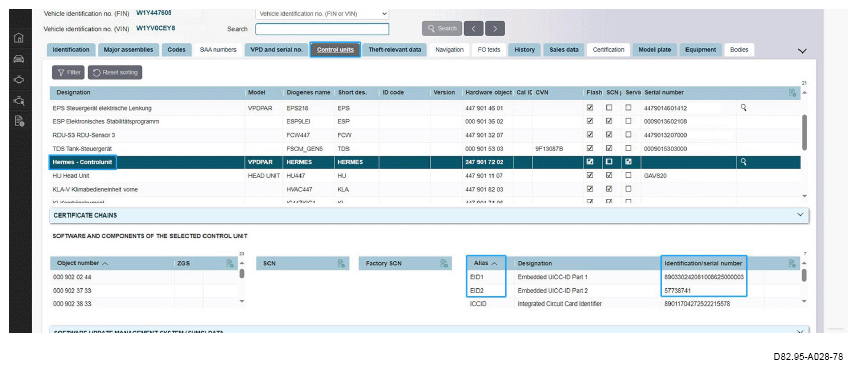Viewport: 857px width, 369px height.
Task: Click the Filter button
Action: 68,72
